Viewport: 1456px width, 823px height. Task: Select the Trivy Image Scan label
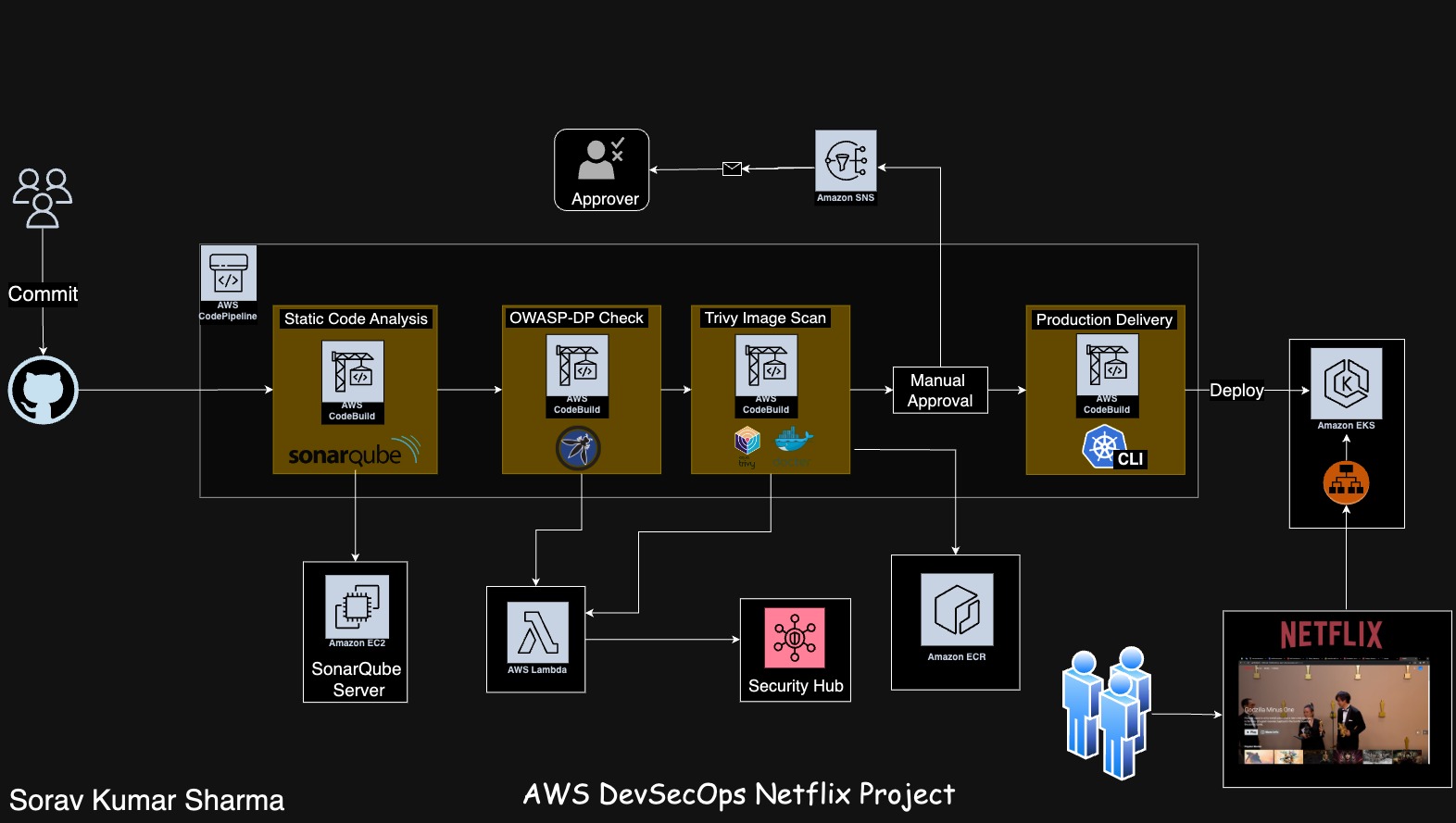(765, 318)
